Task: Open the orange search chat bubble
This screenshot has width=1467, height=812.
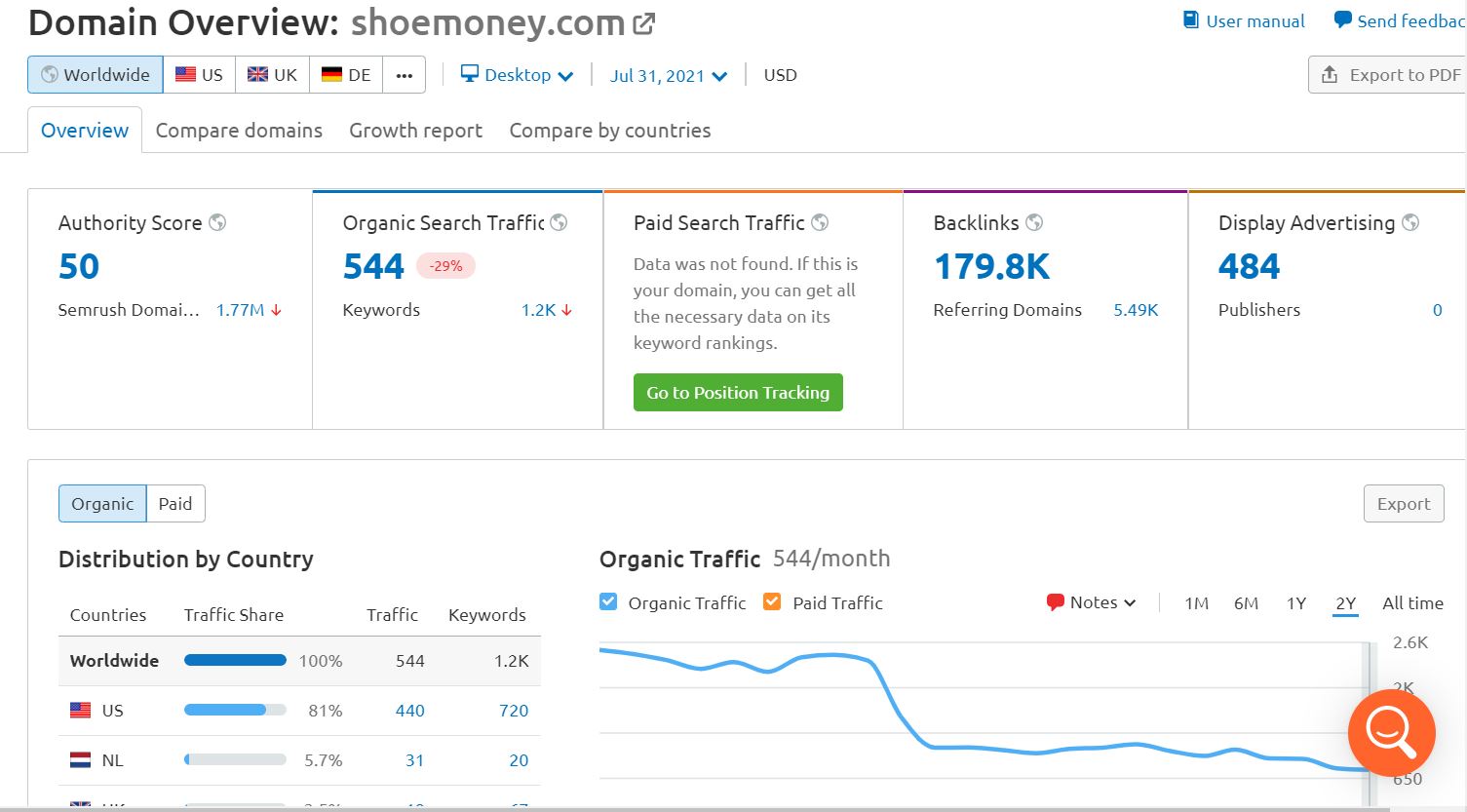Action: 1391,733
